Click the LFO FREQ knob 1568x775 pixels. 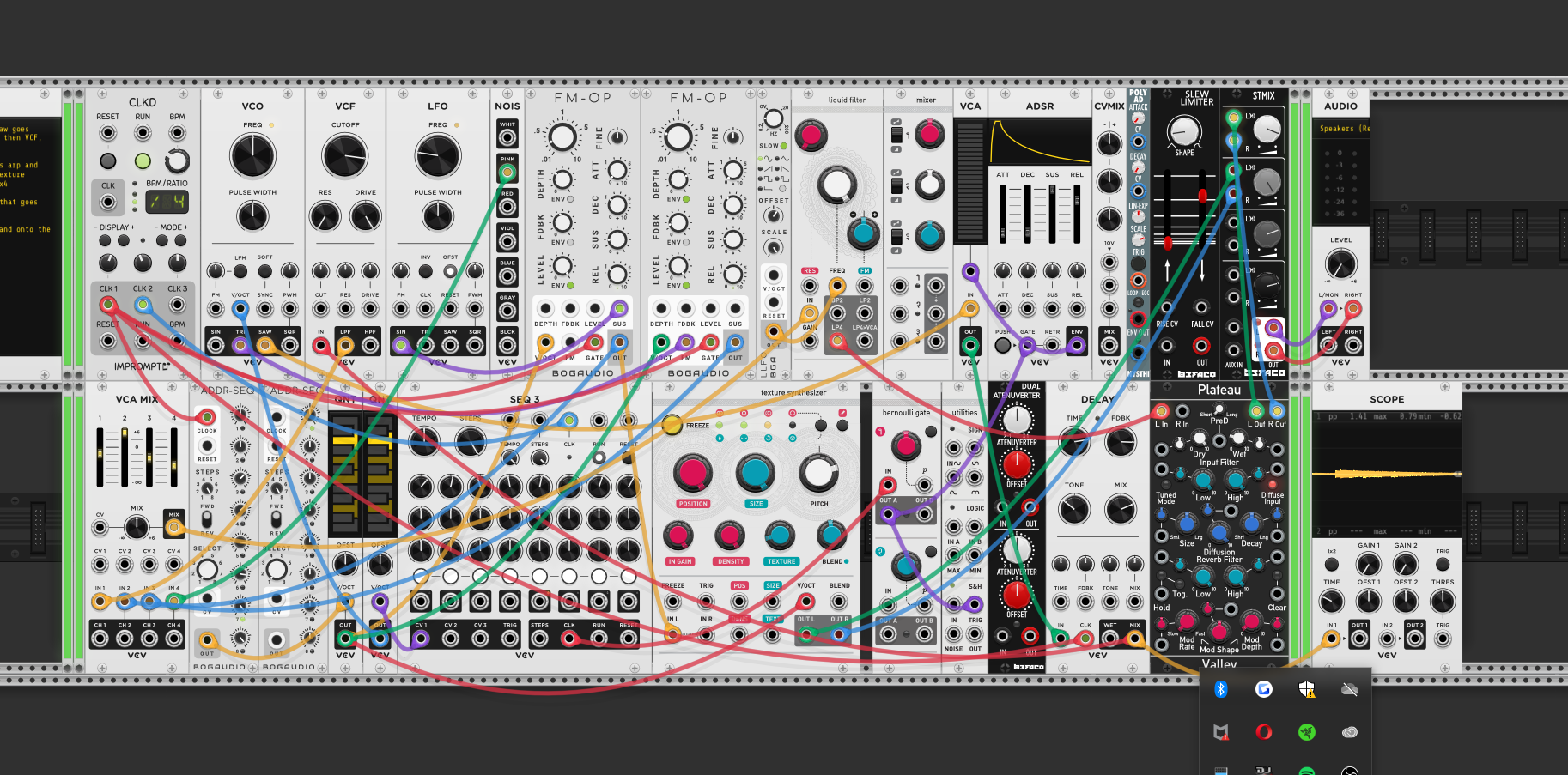pyautogui.click(x=438, y=156)
